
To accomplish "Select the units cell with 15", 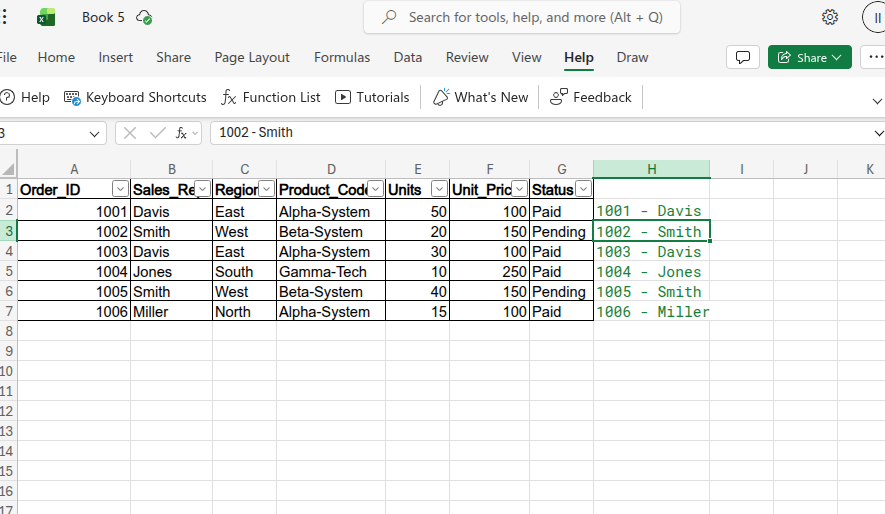I will pyautogui.click(x=418, y=311).
